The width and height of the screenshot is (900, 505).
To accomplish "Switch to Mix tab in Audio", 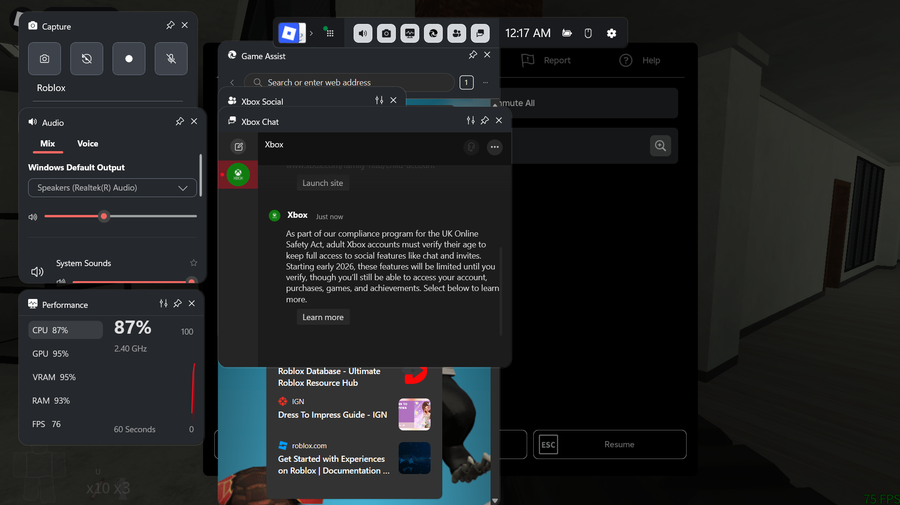I will (48, 143).
